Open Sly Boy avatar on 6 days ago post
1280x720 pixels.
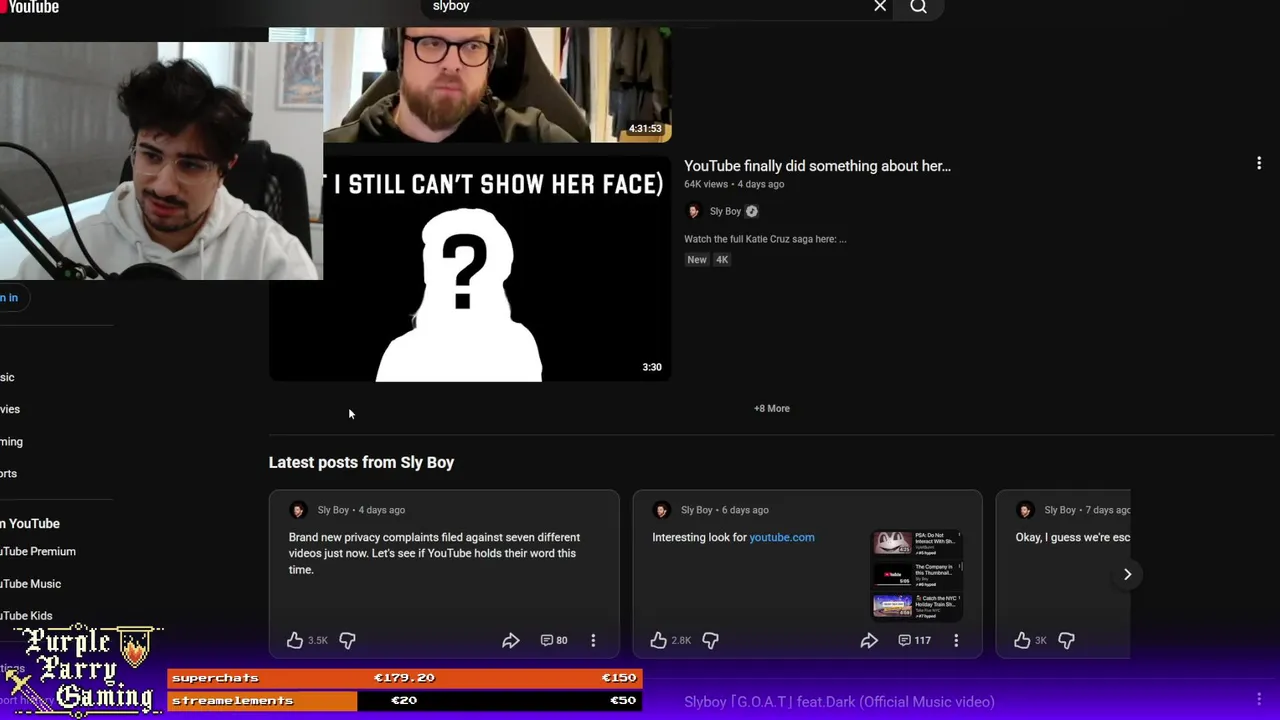pos(661,510)
